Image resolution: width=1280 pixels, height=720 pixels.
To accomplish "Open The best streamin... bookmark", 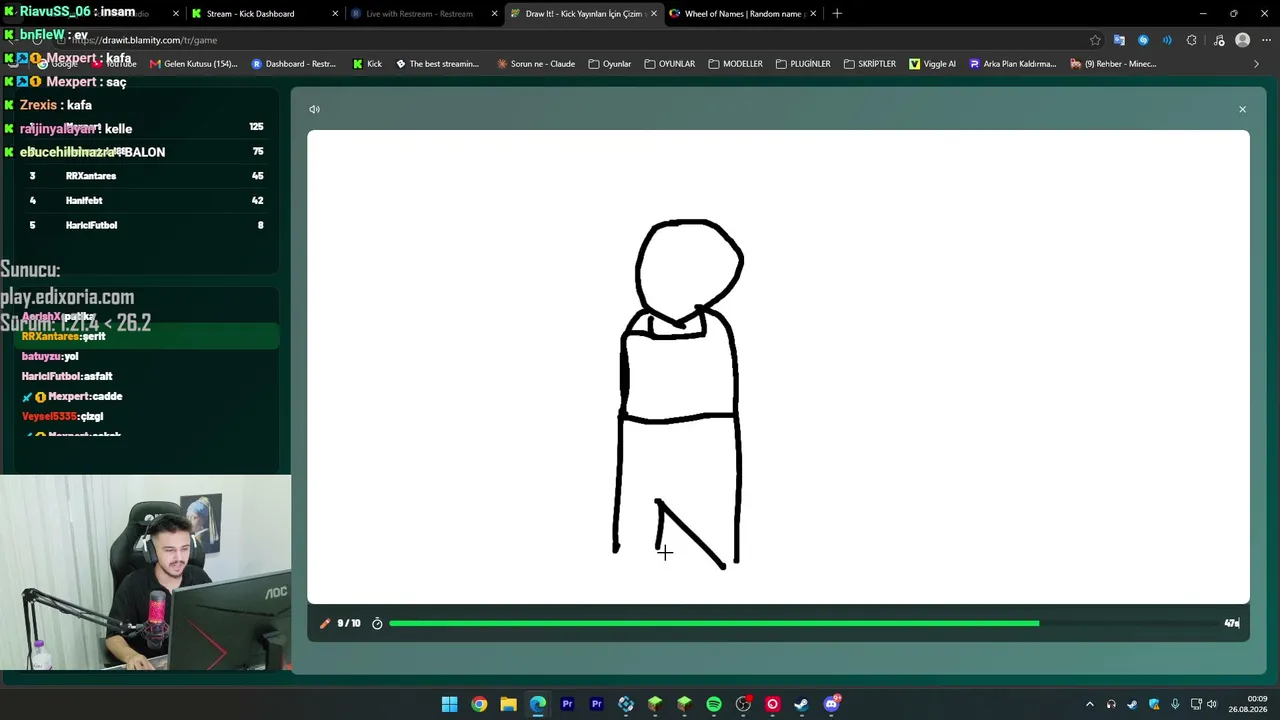I will (x=437, y=64).
